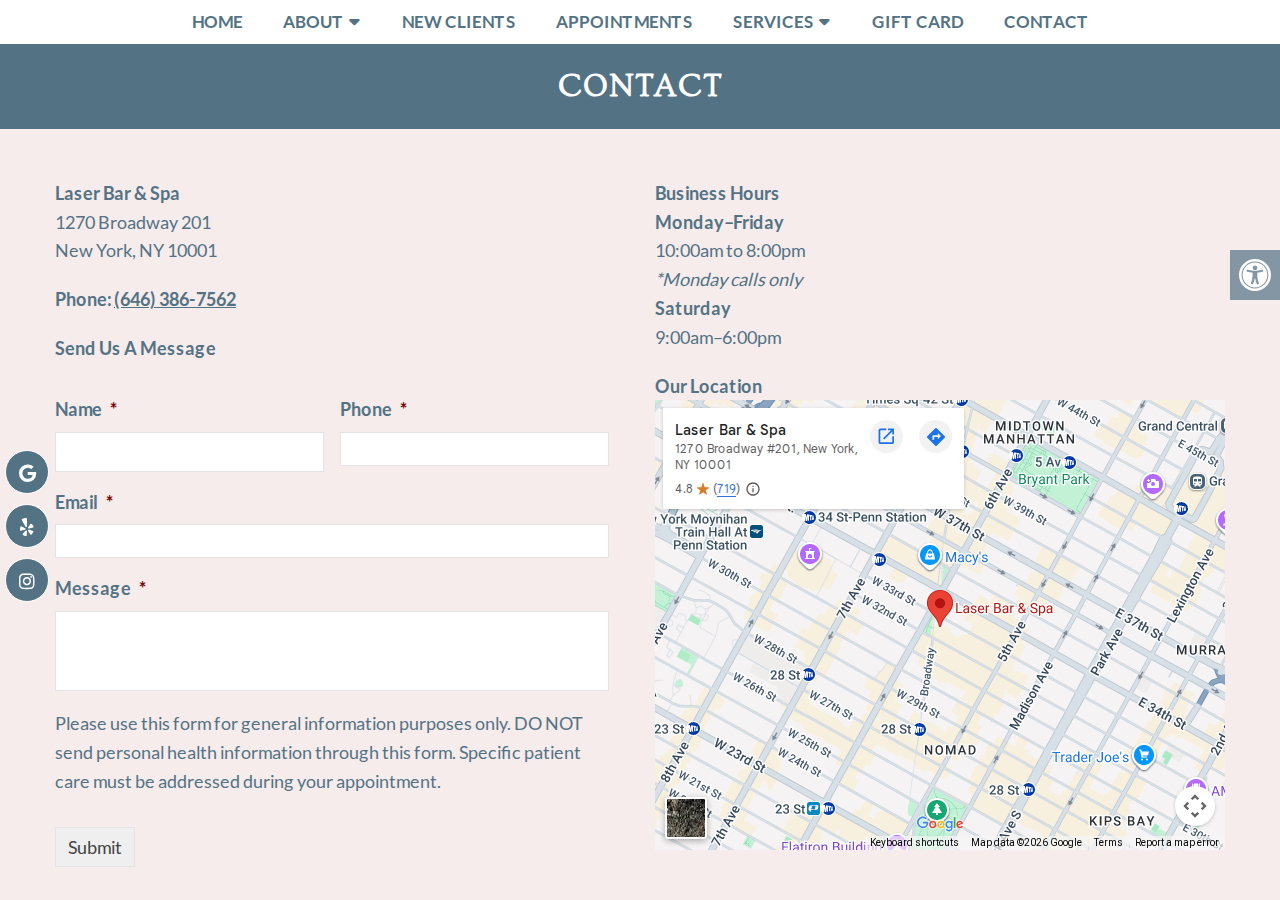Click the Laser Bar & Spa map card title
This screenshot has height=900, width=1280.
(x=730, y=430)
